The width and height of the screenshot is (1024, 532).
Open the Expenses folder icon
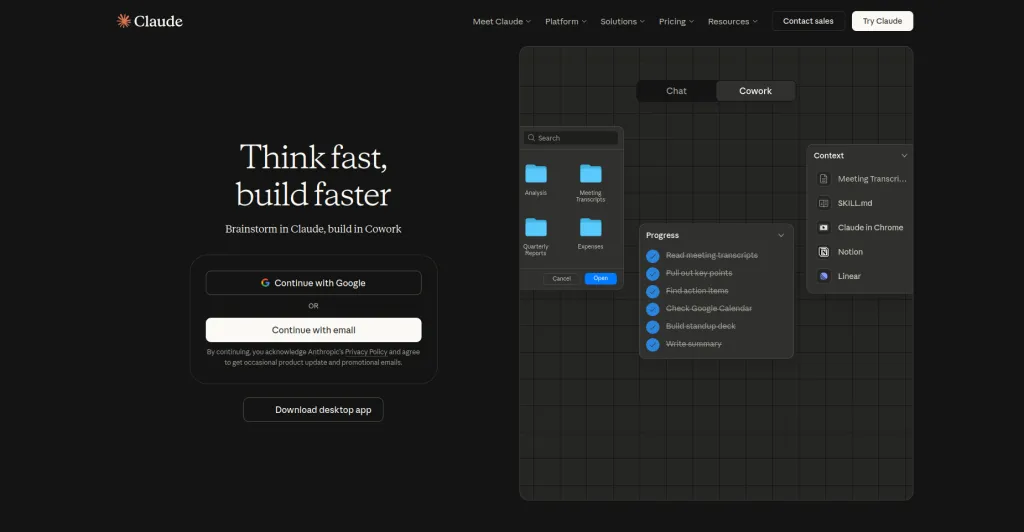coord(590,227)
